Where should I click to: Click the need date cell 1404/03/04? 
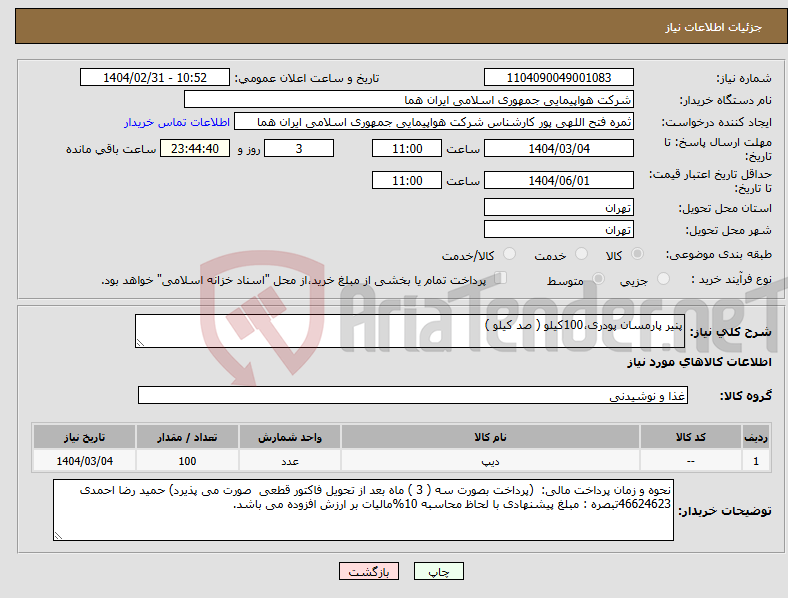pos(84,461)
